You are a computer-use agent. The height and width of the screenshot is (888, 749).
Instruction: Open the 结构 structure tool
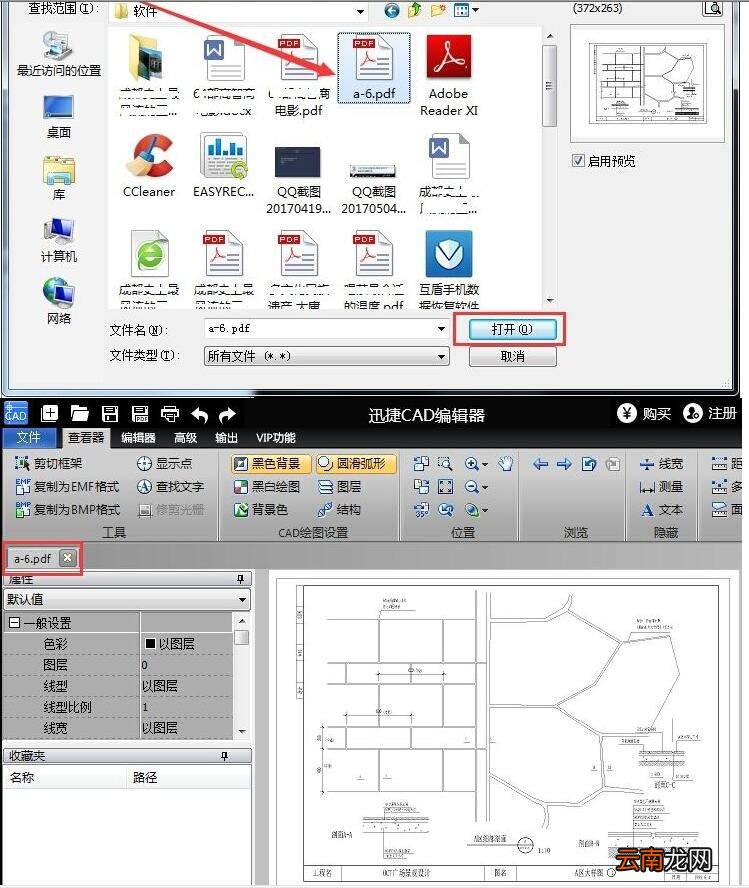click(340, 510)
